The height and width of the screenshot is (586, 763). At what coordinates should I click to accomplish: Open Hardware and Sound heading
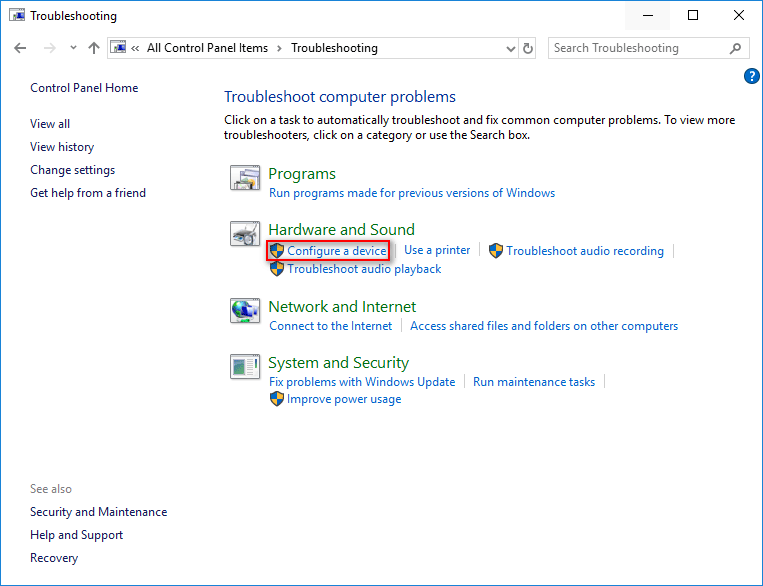pos(342,230)
